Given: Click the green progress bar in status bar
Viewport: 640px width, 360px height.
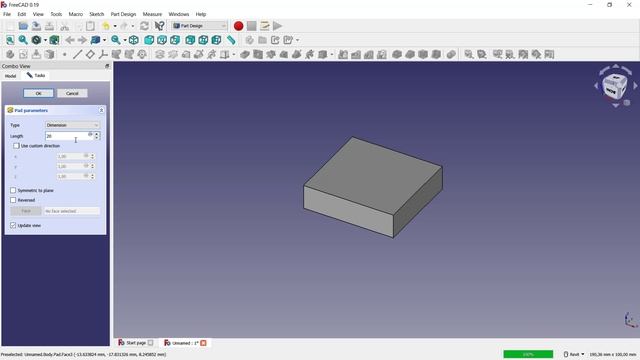Looking at the screenshot, I should pos(528,354).
